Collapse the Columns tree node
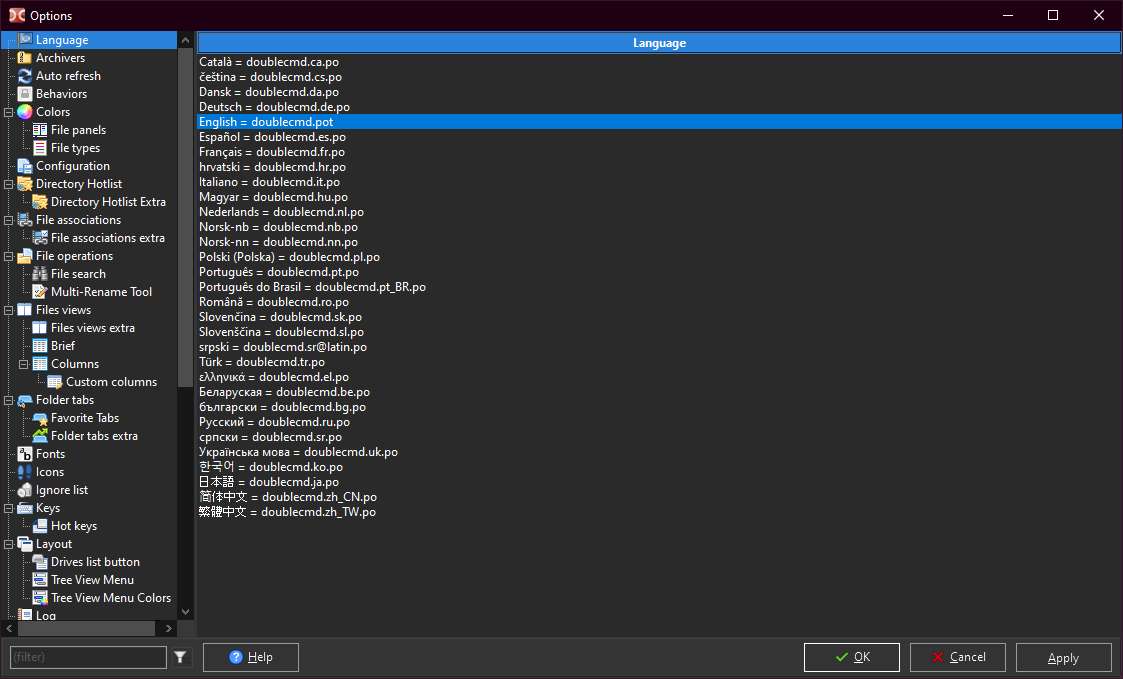Image resolution: width=1123 pixels, height=679 pixels. [x=24, y=364]
